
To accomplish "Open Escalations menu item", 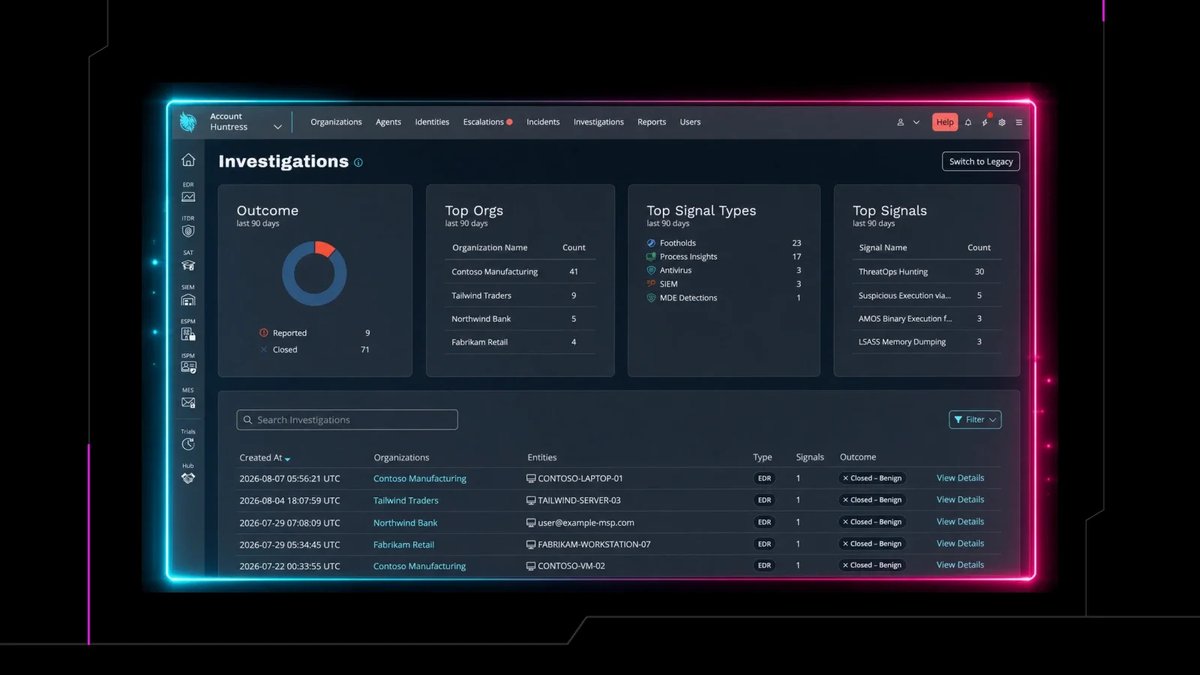I will (487, 122).
